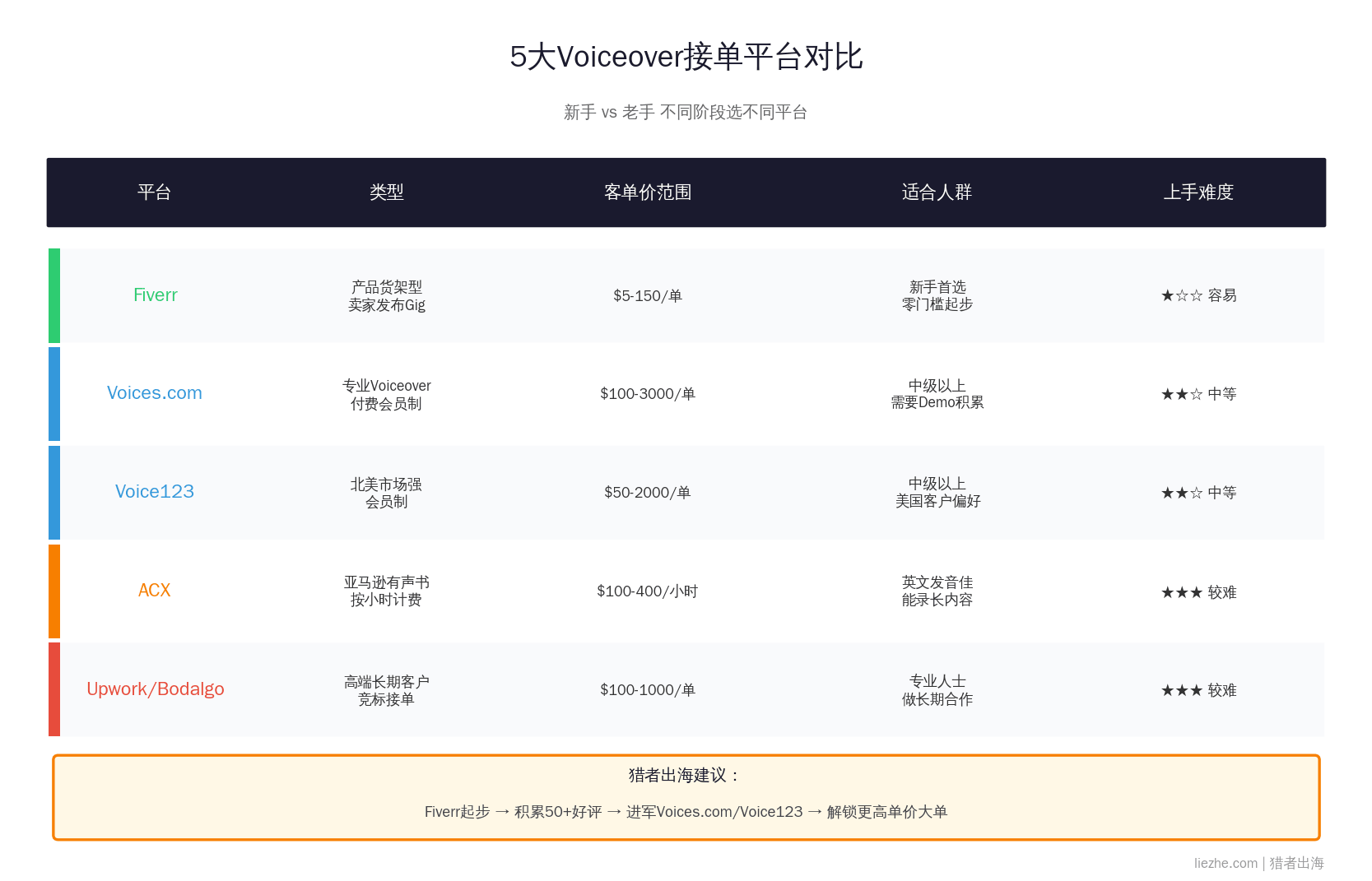
Task: Click the ACX platform name
Action: (155, 591)
